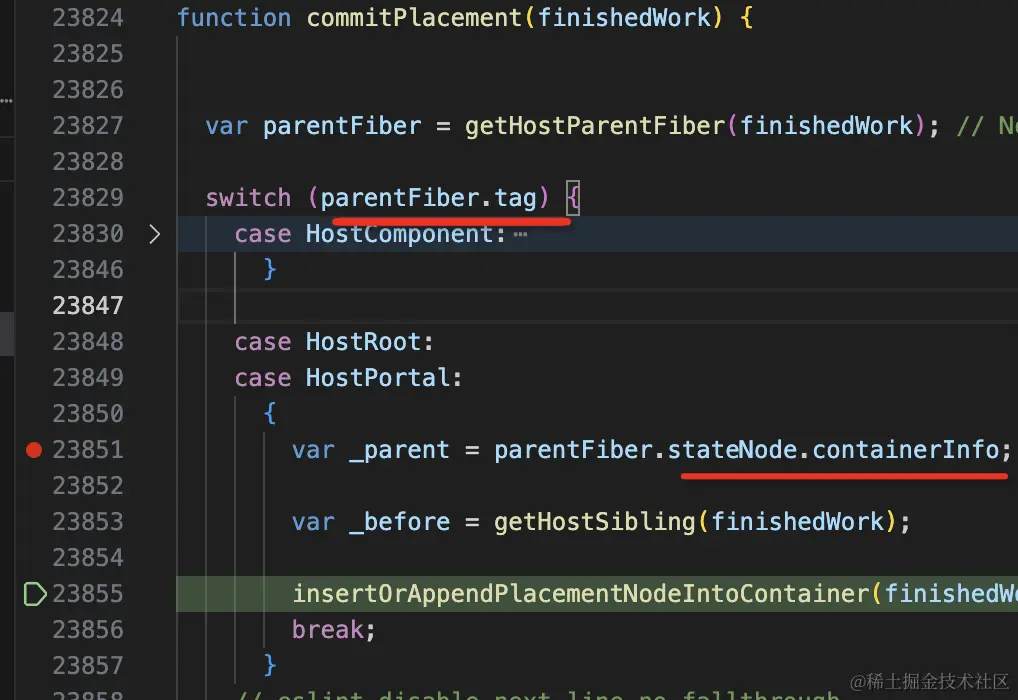Click the debug execution pointer at line 23855
Screen dimensions: 1018x700
35,594
